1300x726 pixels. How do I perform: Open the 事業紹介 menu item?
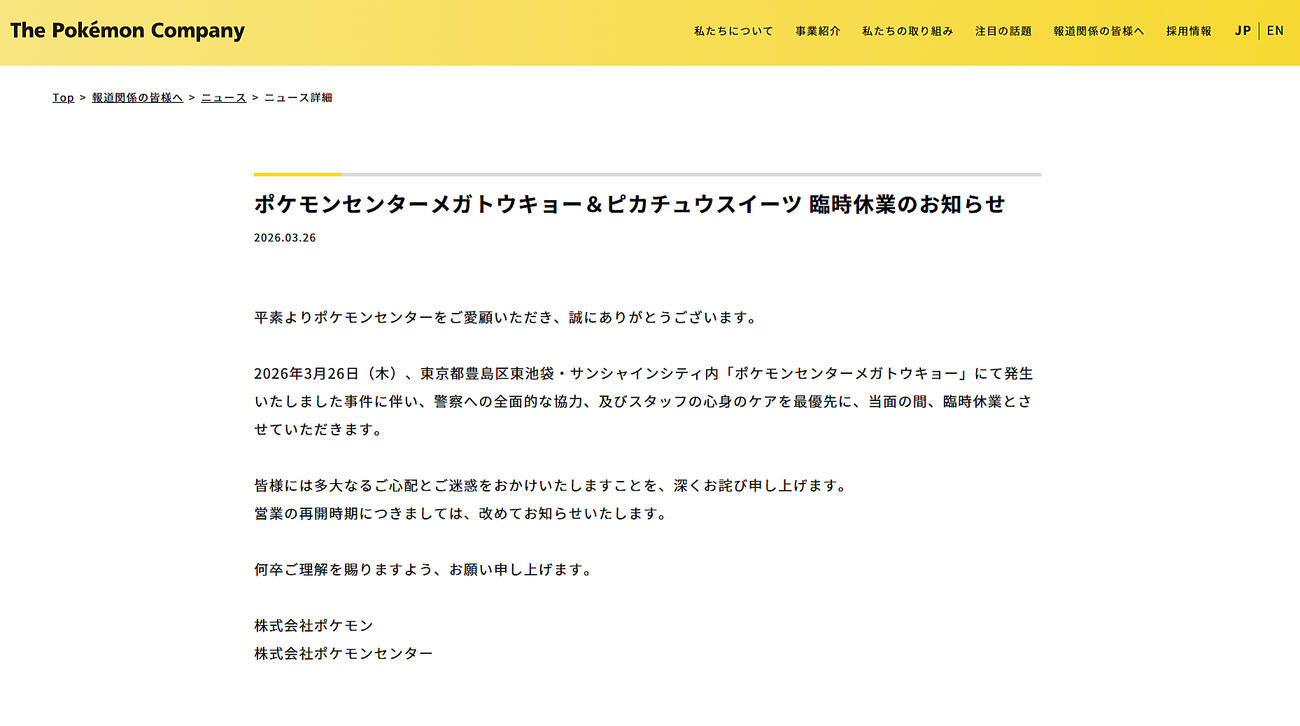pos(817,31)
